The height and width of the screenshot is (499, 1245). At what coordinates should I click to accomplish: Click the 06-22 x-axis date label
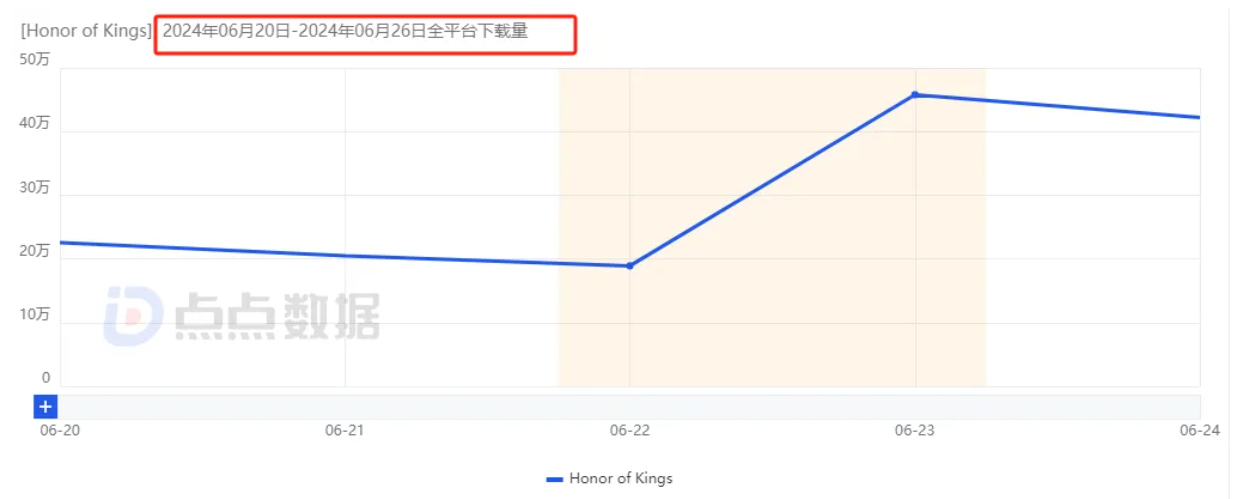(x=630, y=430)
